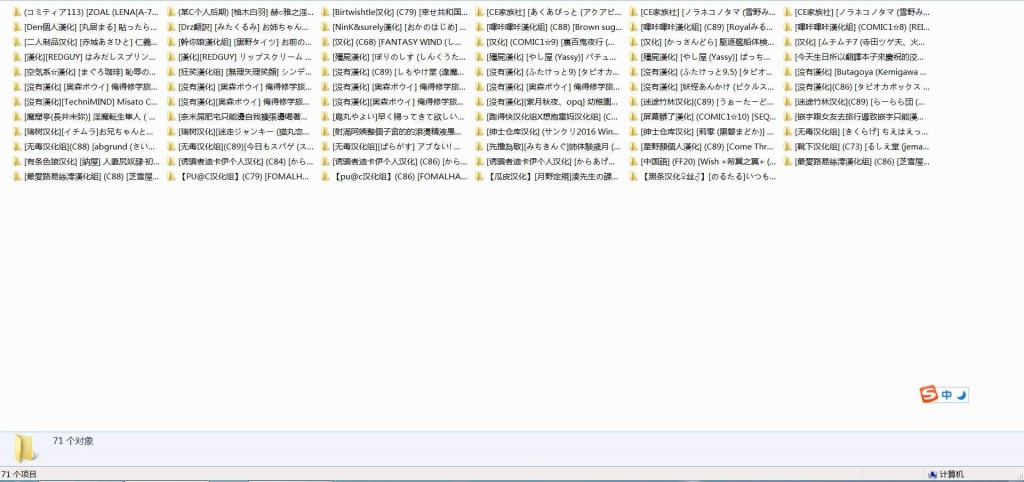Click folder icon of [Drz翻訳] item

(x=171, y=27)
